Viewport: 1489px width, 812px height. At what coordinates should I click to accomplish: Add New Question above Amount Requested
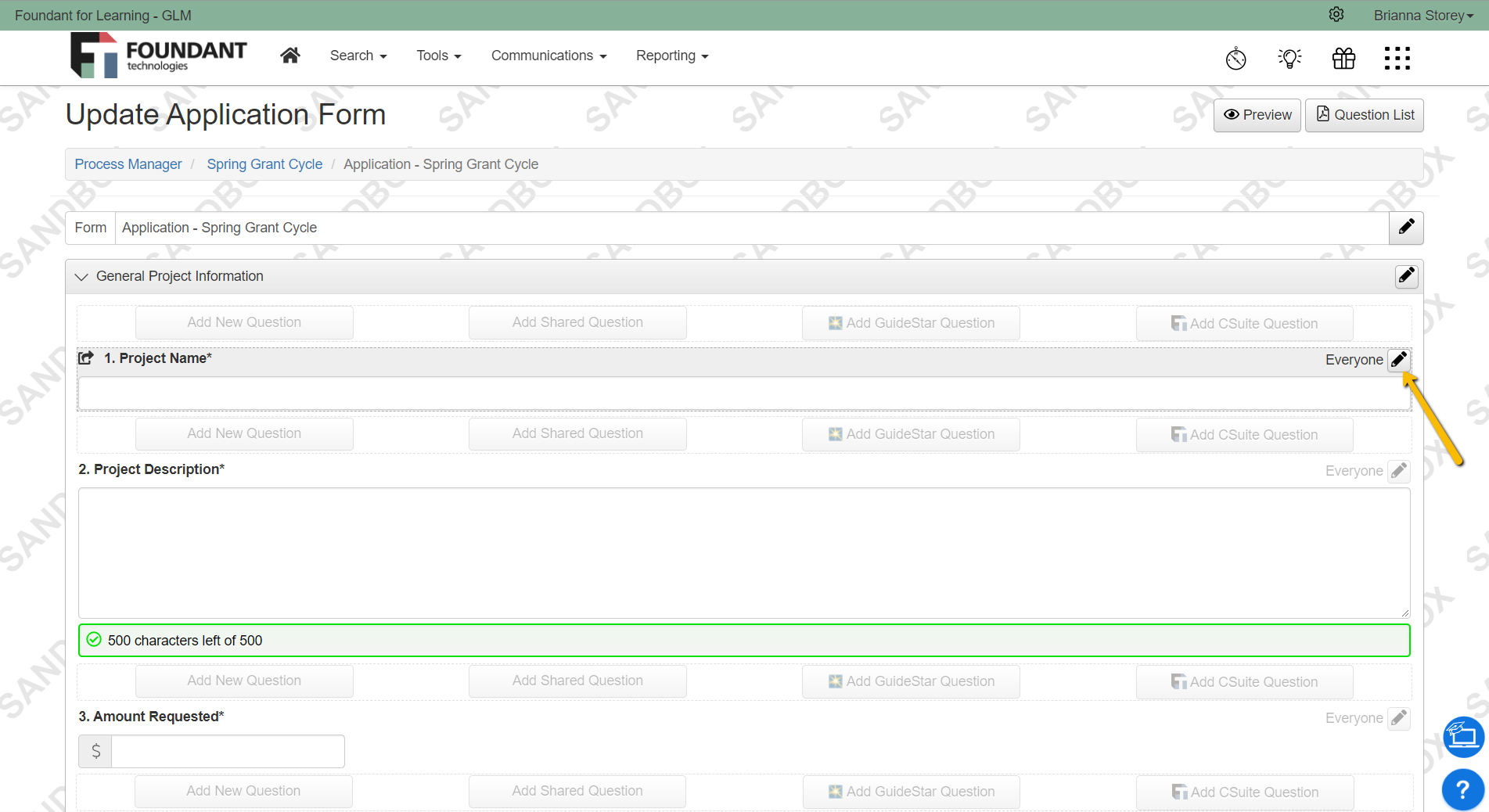point(244,681)
